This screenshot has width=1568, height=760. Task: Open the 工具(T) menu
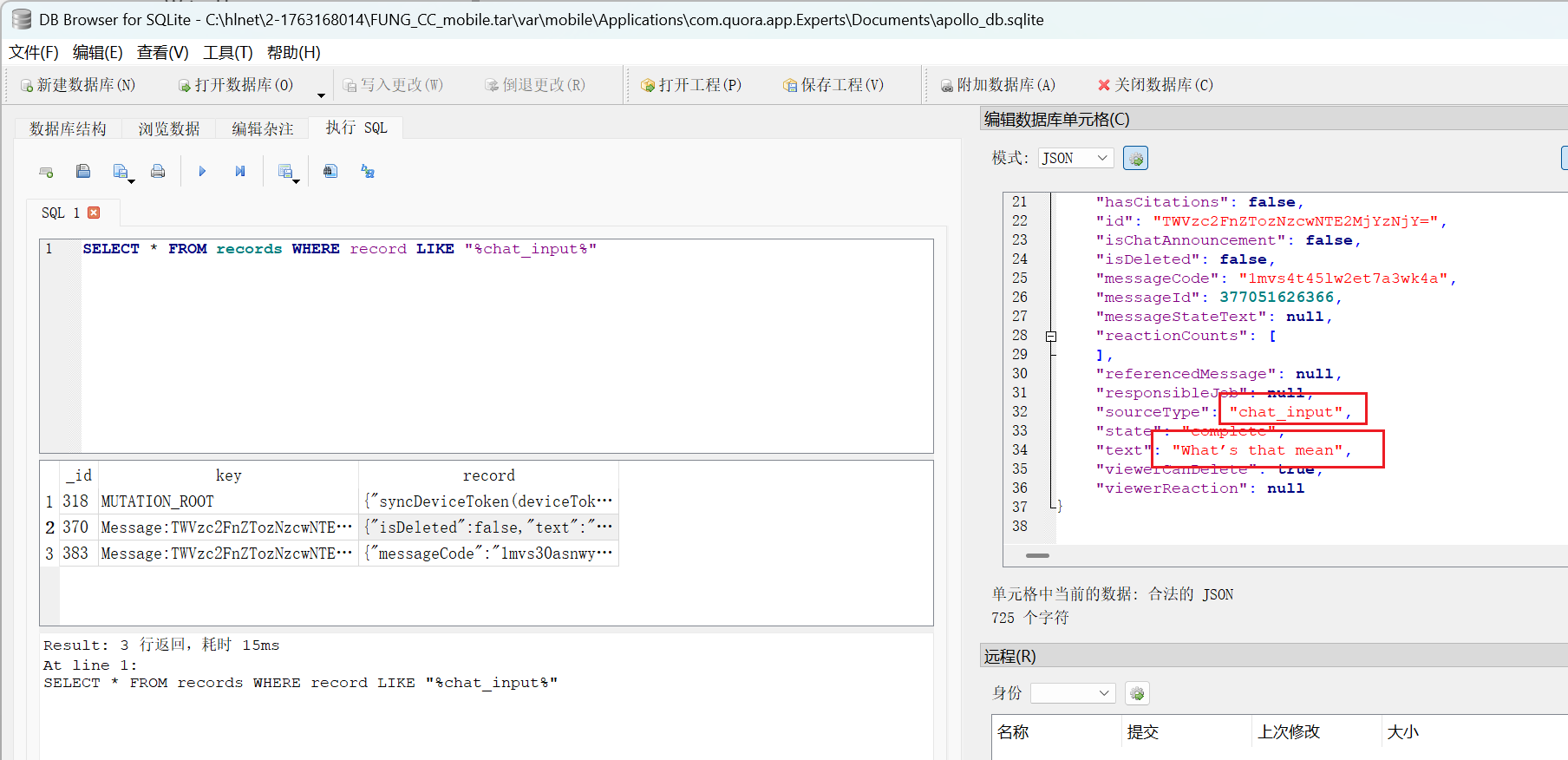coord(227,52)
